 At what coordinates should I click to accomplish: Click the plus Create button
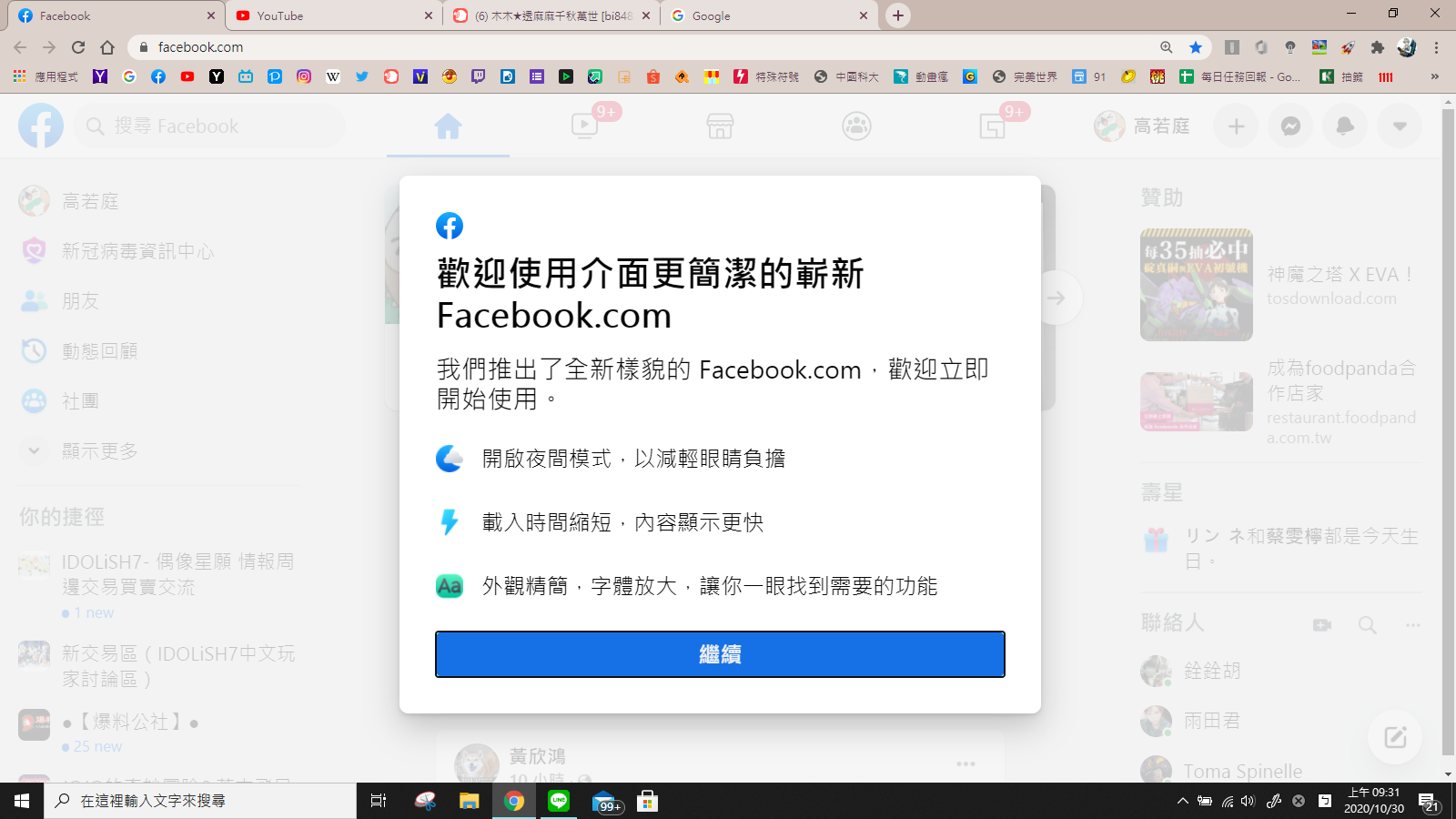(x=1236, y=126)
